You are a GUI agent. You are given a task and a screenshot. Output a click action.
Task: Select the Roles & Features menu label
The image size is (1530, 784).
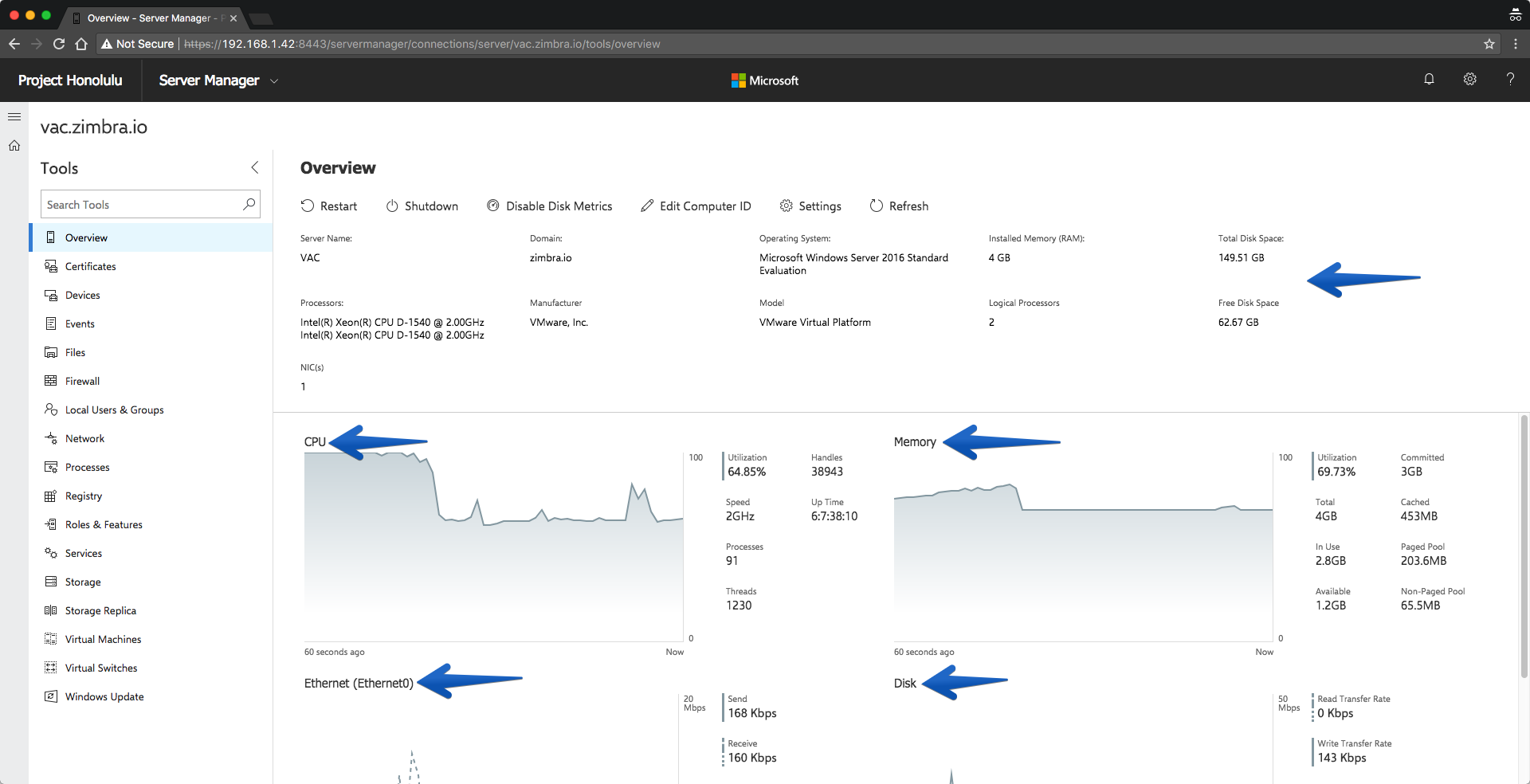(104, 524)
